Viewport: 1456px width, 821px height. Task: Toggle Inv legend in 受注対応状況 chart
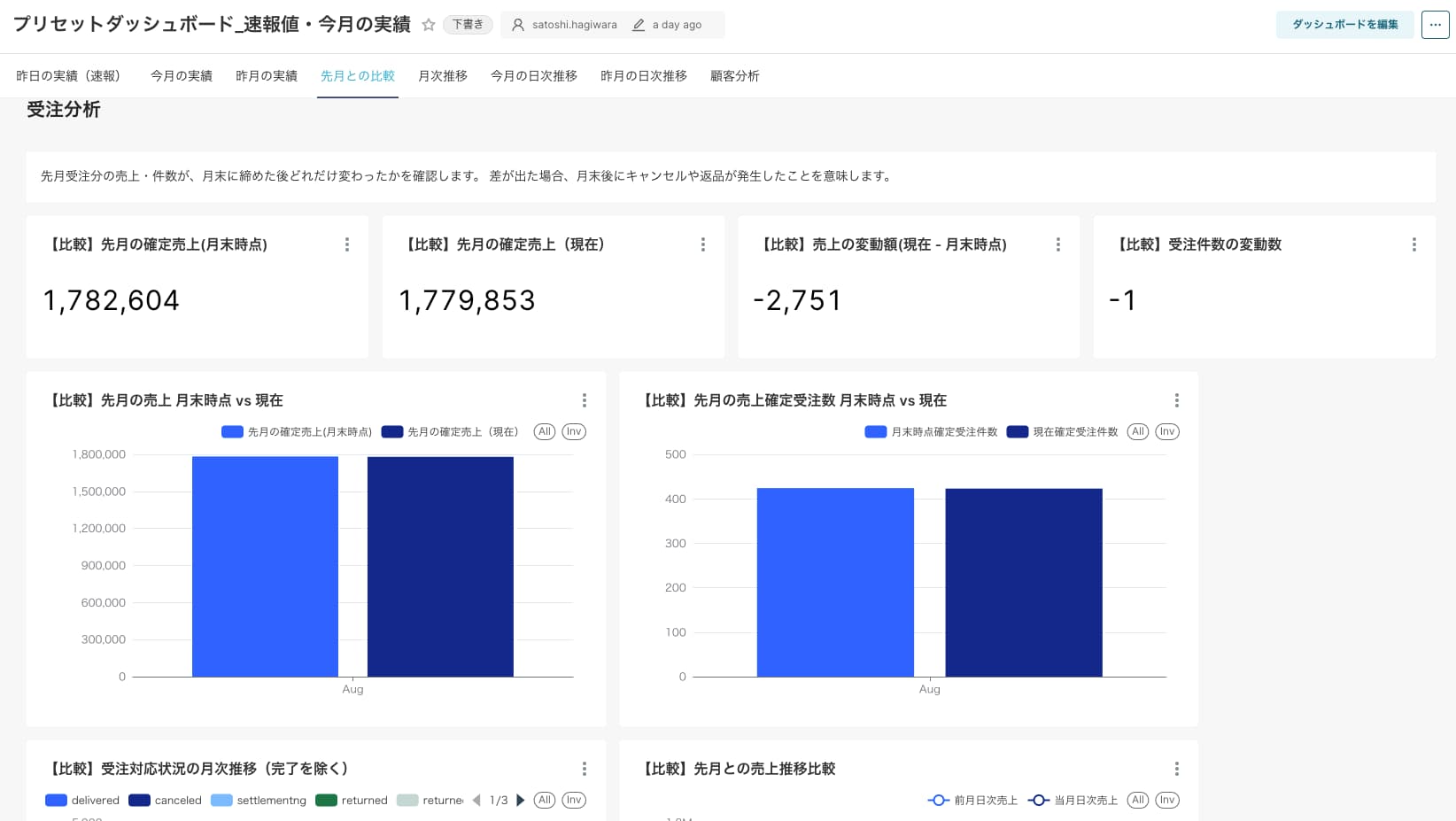[x=574, y=800]
